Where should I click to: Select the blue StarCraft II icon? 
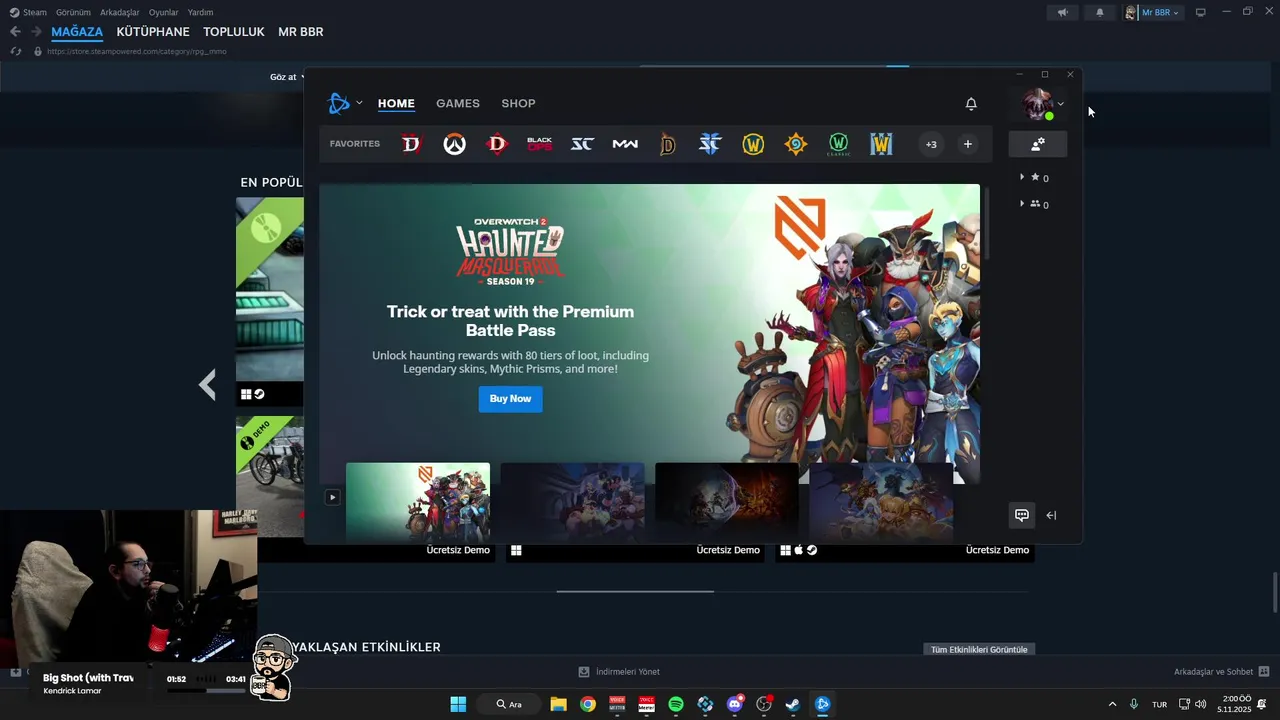pos(710,144)
